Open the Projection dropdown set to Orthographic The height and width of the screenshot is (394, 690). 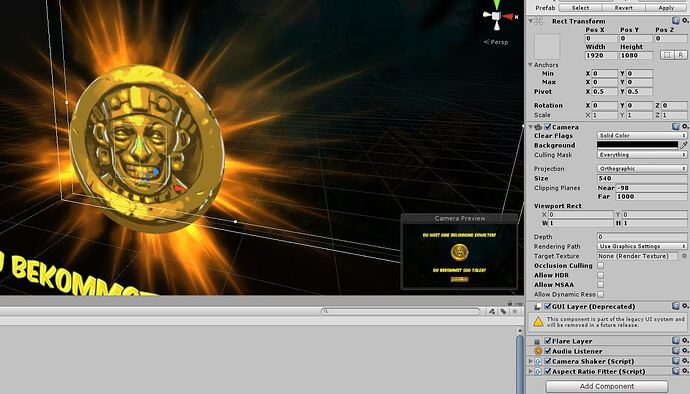(x=642, y=169)
